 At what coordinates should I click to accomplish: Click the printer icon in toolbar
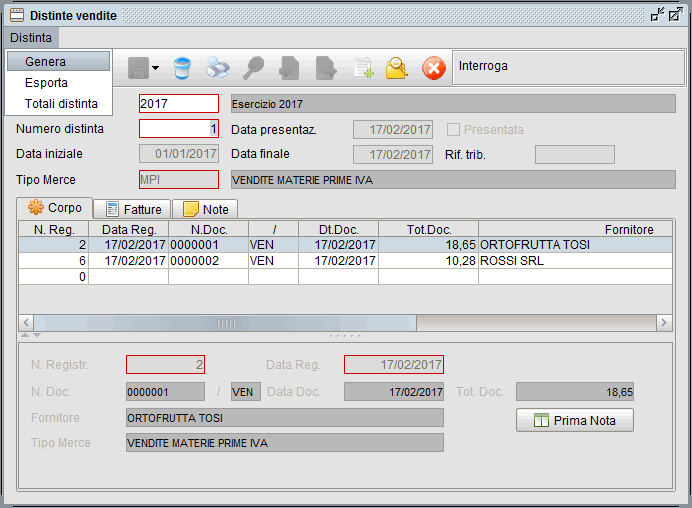click(x=217, y=68)
